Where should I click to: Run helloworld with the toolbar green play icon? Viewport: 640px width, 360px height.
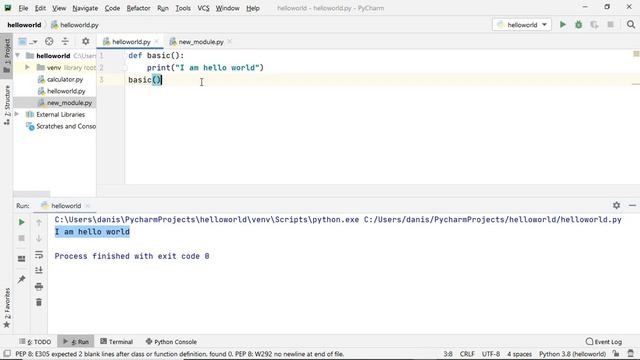pyautogui.click(x=562, y=24)
